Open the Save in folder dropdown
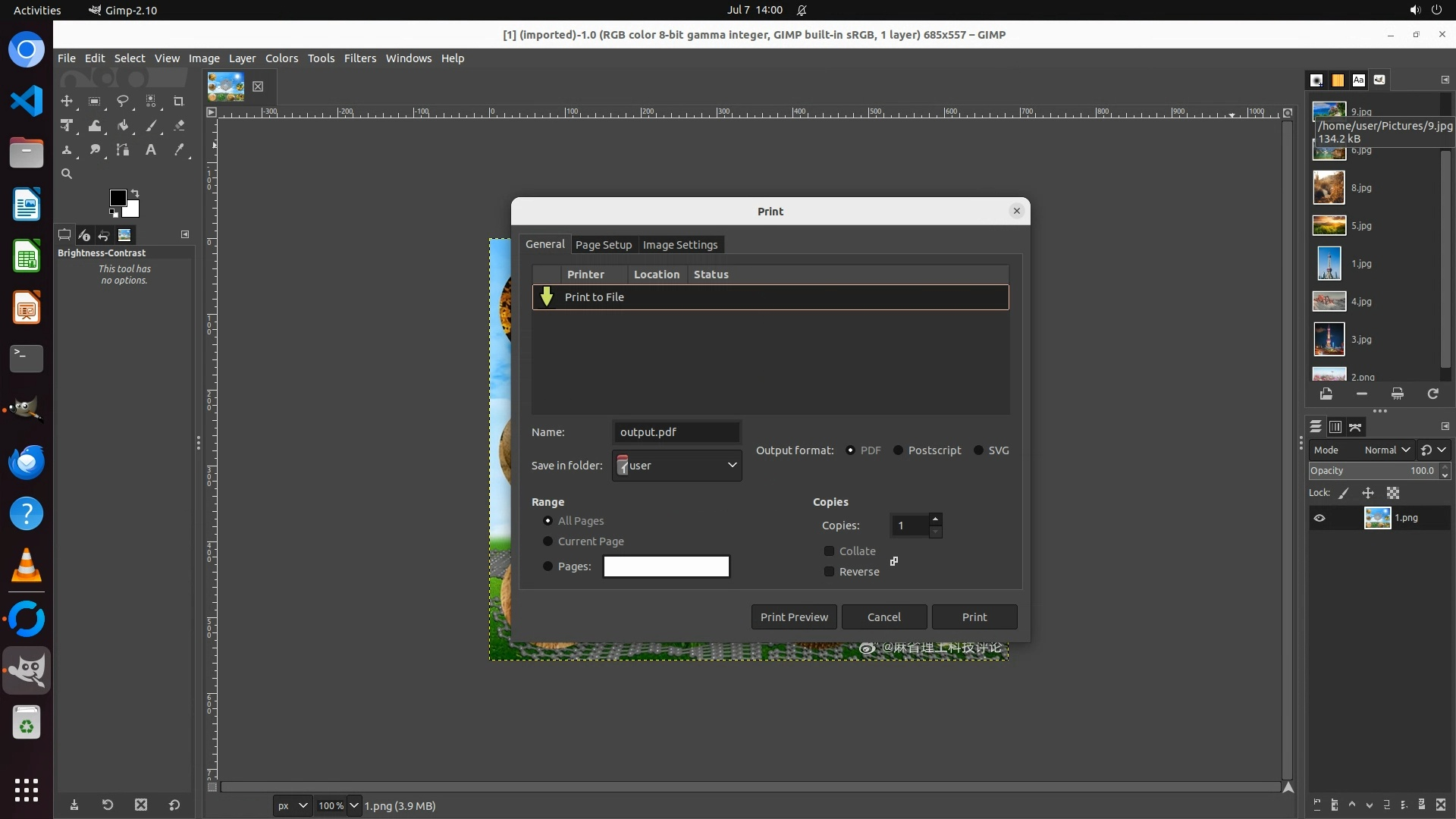 (x=676, y=466)
